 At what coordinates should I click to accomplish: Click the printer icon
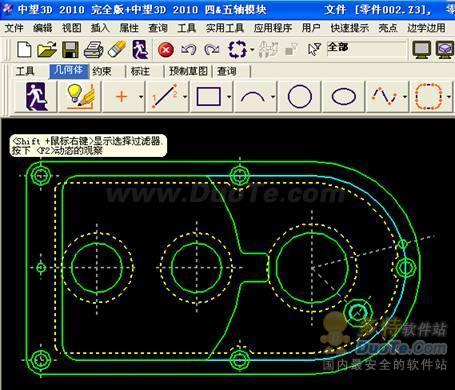[x=94, y=50]
